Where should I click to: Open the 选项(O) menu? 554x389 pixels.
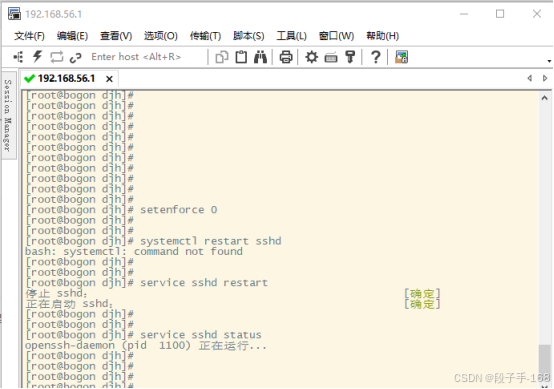pos(161,36)
